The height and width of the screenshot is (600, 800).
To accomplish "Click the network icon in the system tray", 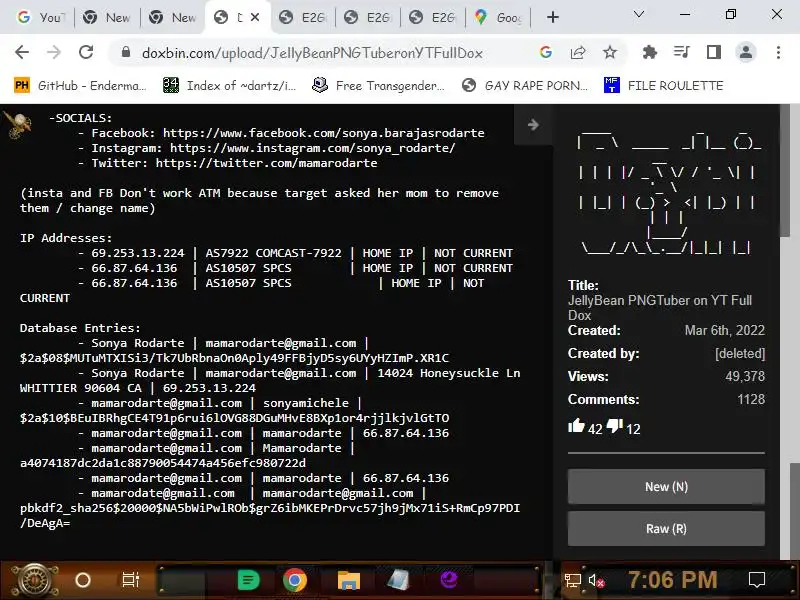I will (572, 581).
